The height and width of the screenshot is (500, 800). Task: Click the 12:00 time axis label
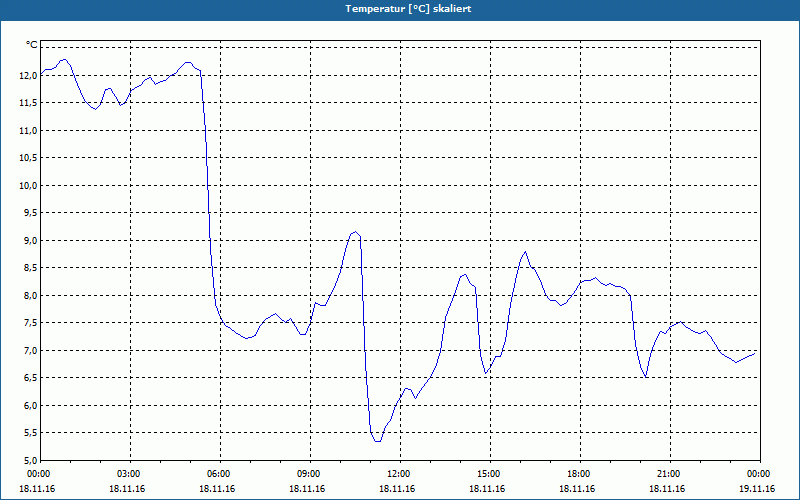point(398,474)
